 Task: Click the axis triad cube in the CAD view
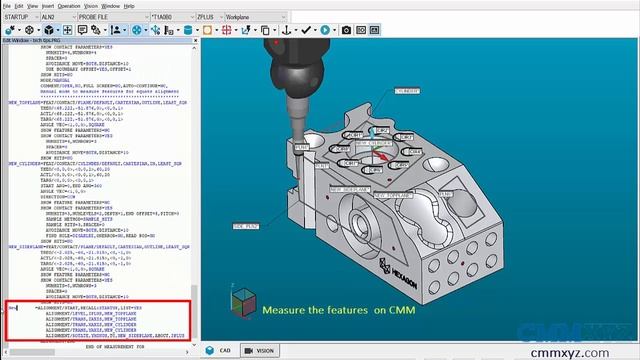pos(243,302)
